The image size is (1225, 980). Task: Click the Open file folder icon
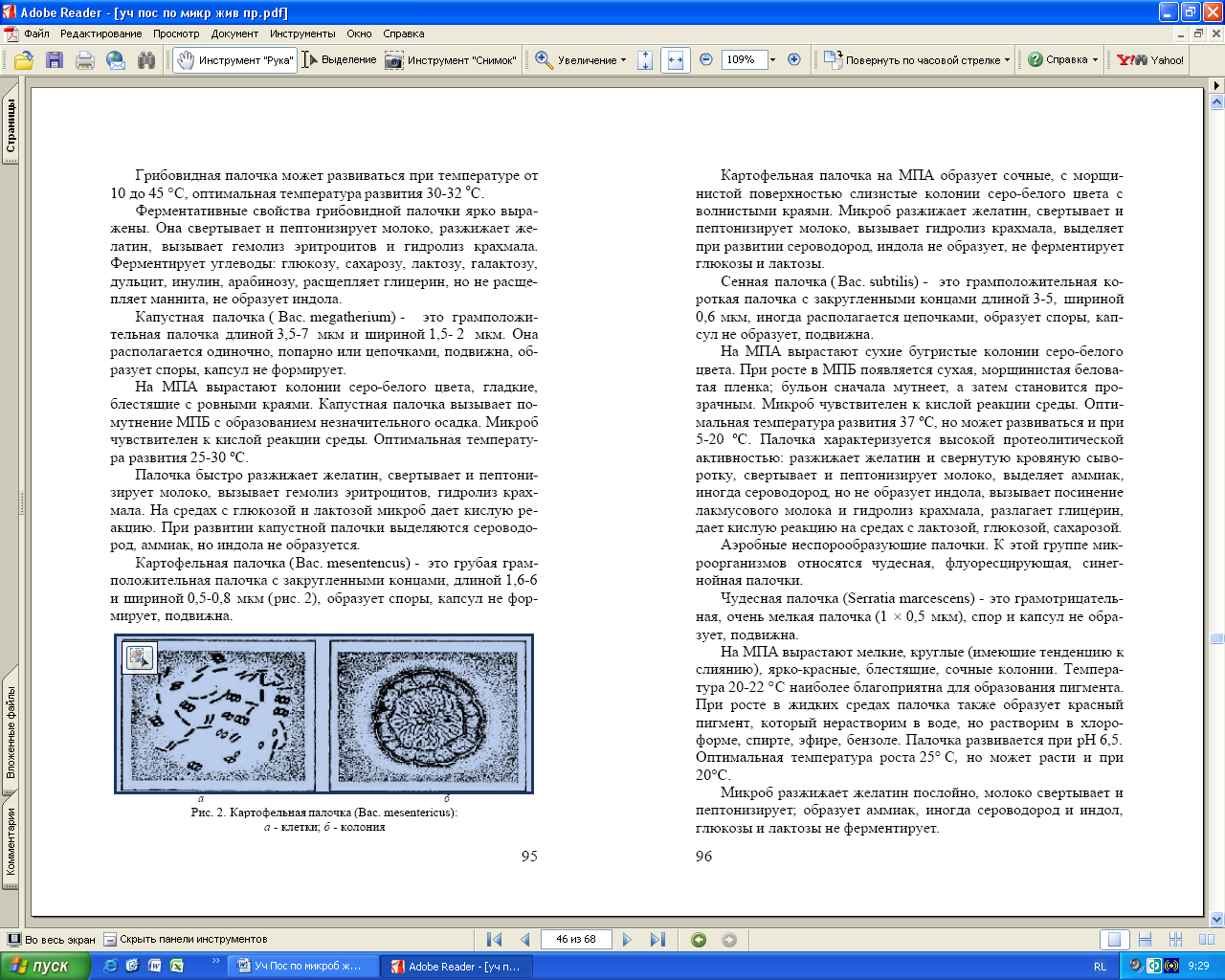[x=24, y=60]
